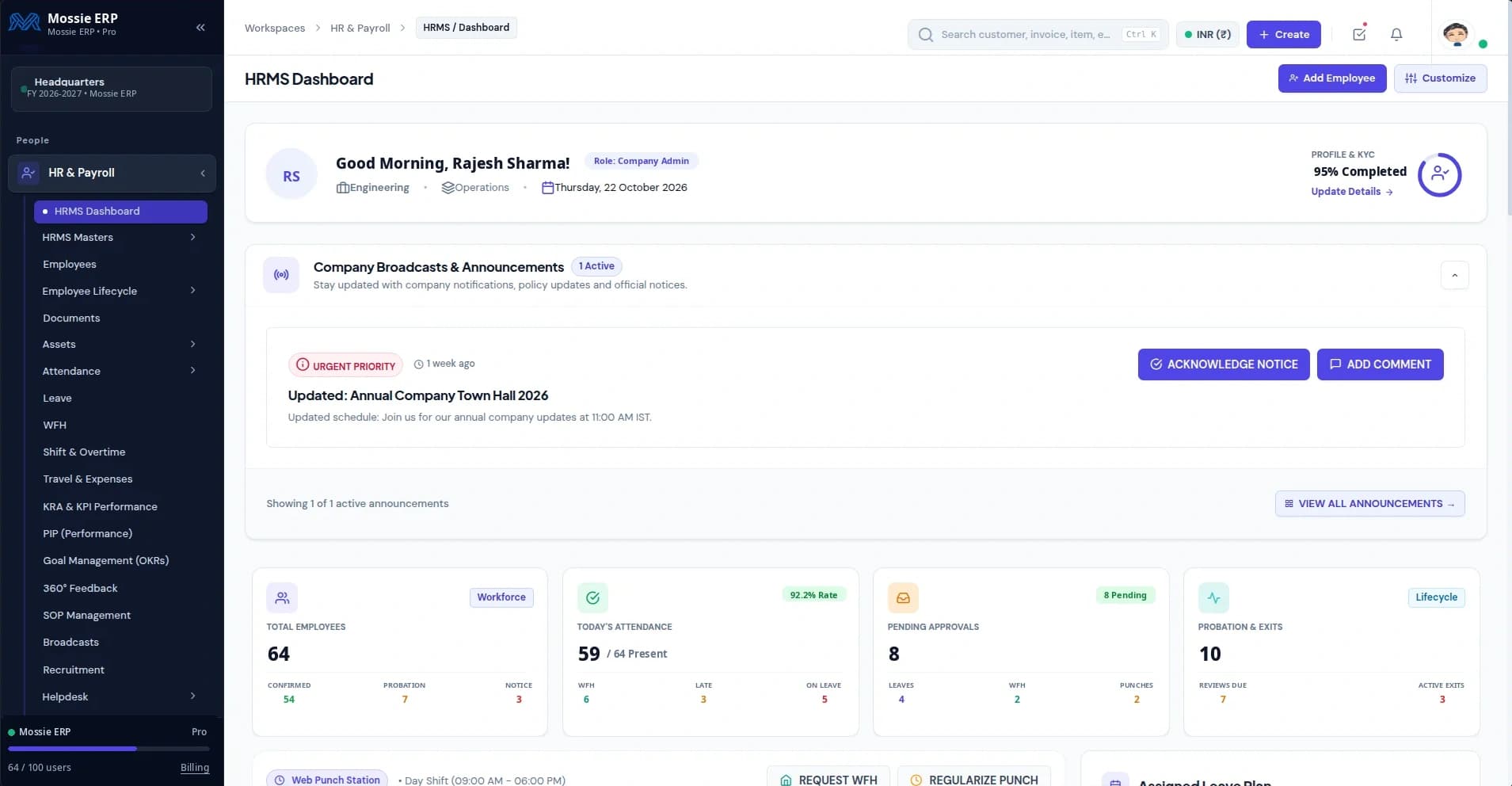1512x786 pixels.
Task: Expand Assets submenu arrow
Action: (192, 344)
